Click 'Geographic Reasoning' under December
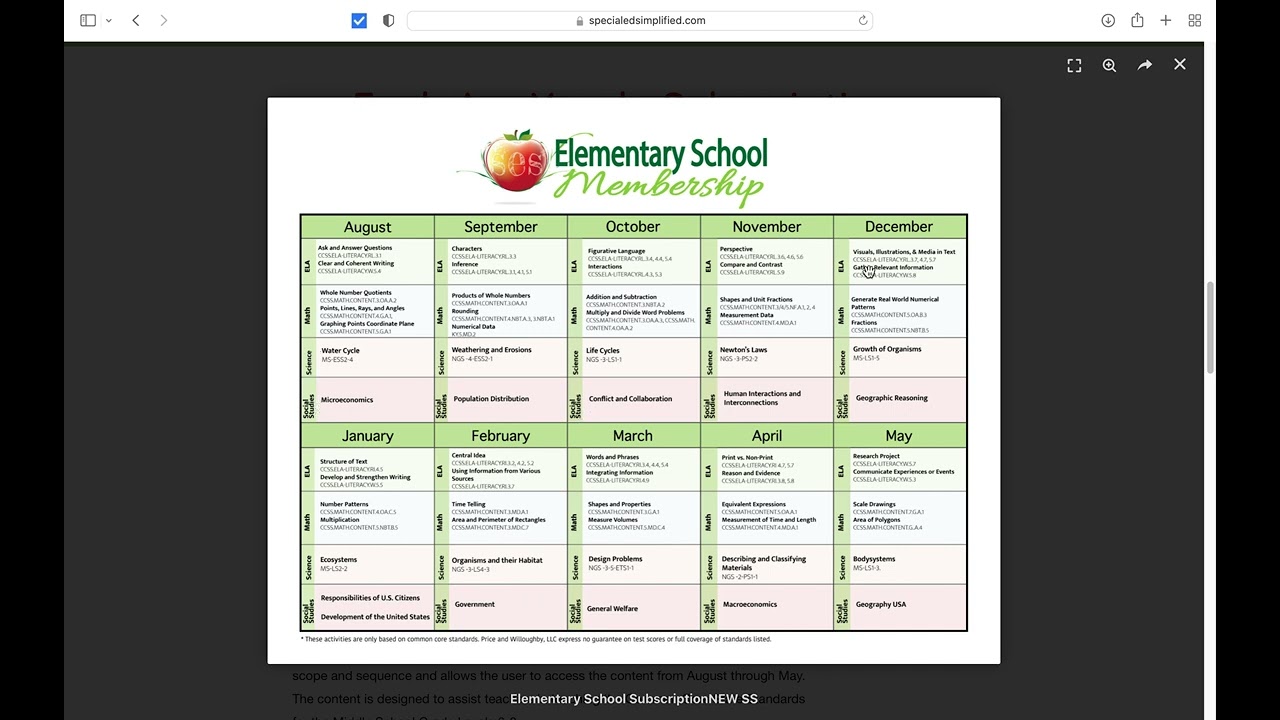This screenshot has width=1280, height=720. click(x=892, y=398)
